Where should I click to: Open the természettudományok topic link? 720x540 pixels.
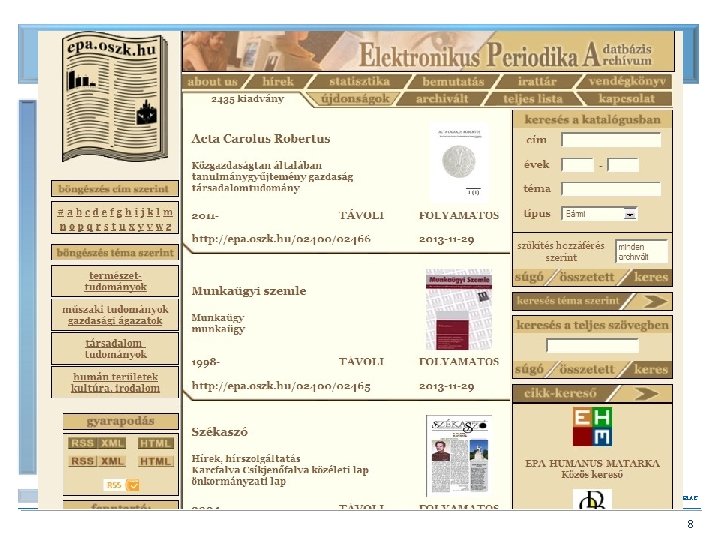click(115, 281)
